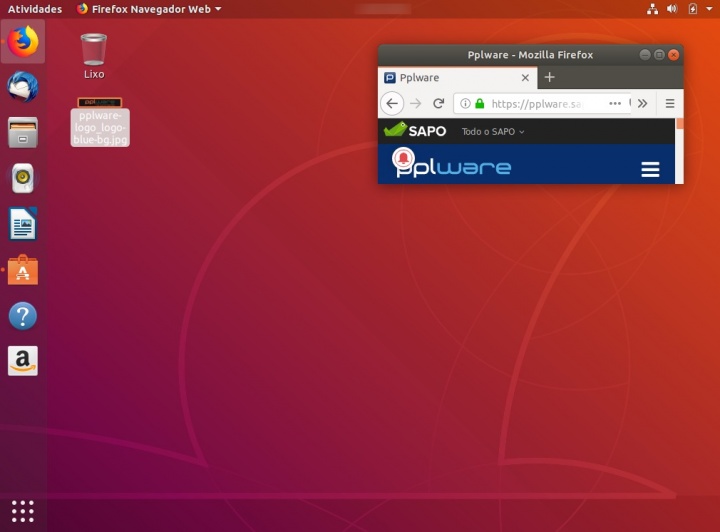Expand the Firefox Navegador Web app menu
The image size is (720, 532).
pyautogui.click(x=148, y=9)
